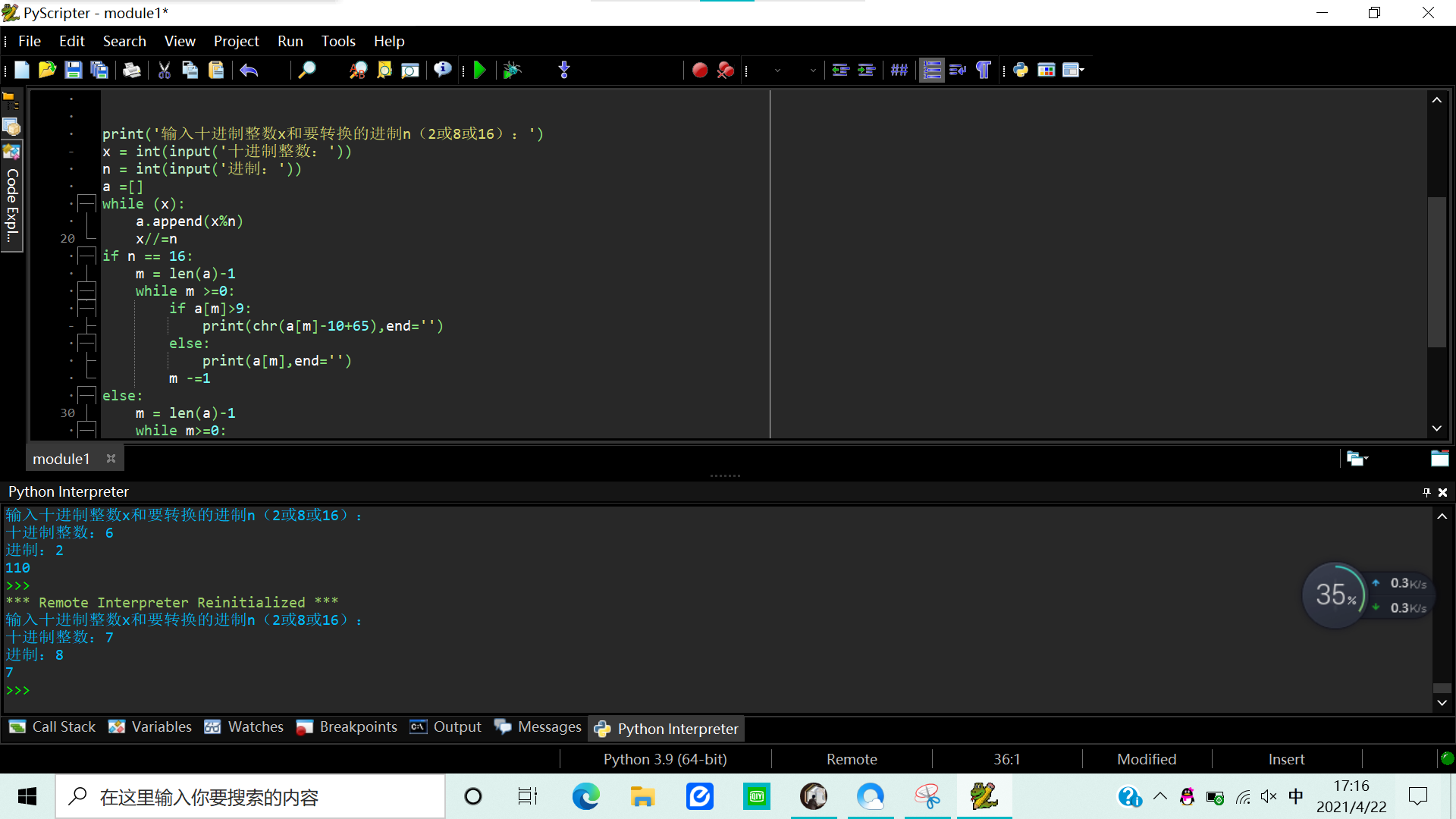
Task: Open the Run menu
Action: 290,41
